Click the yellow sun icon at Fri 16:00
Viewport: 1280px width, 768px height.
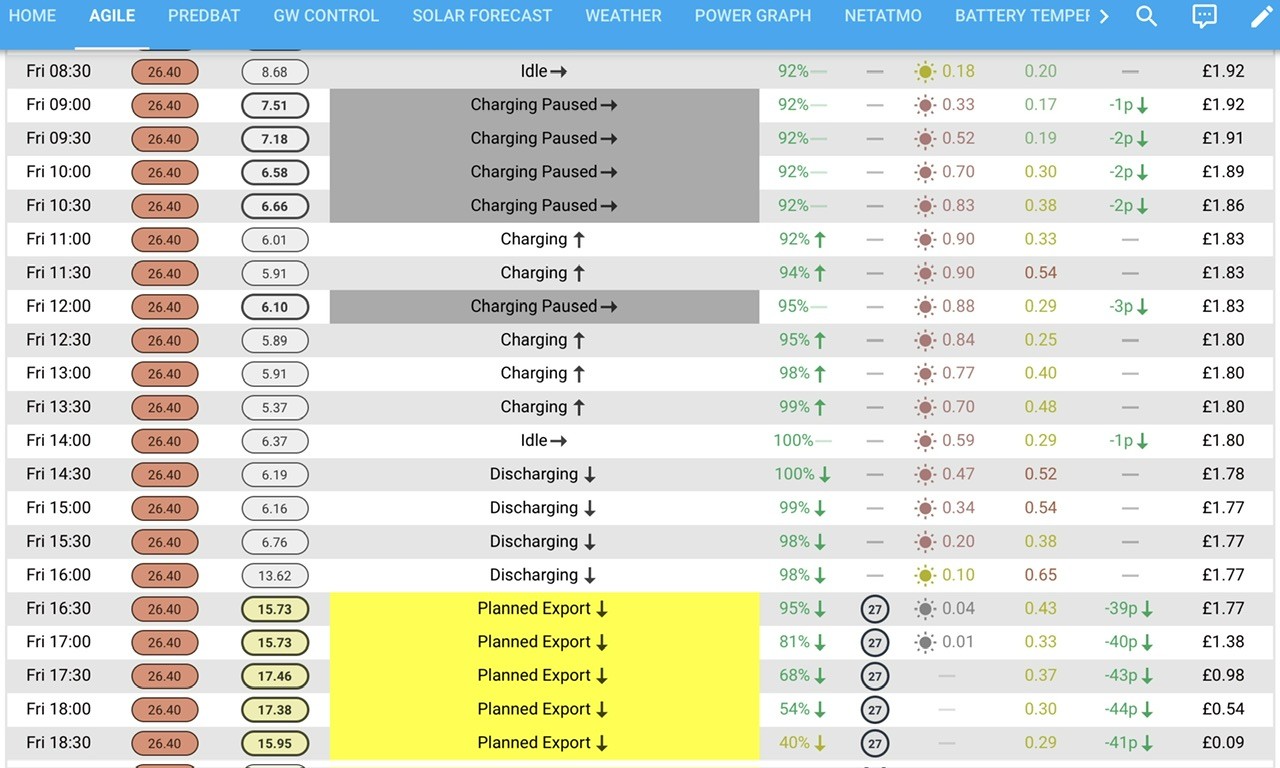tap(925, 575)
